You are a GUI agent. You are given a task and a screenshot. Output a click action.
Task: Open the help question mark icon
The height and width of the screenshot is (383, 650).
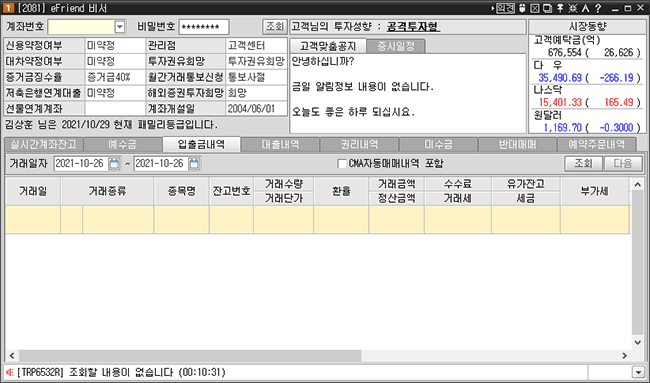click(598, 8)
